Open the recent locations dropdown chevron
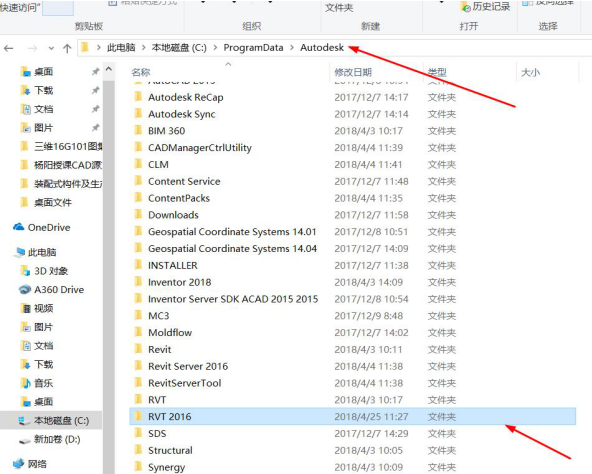 point(51,48)
